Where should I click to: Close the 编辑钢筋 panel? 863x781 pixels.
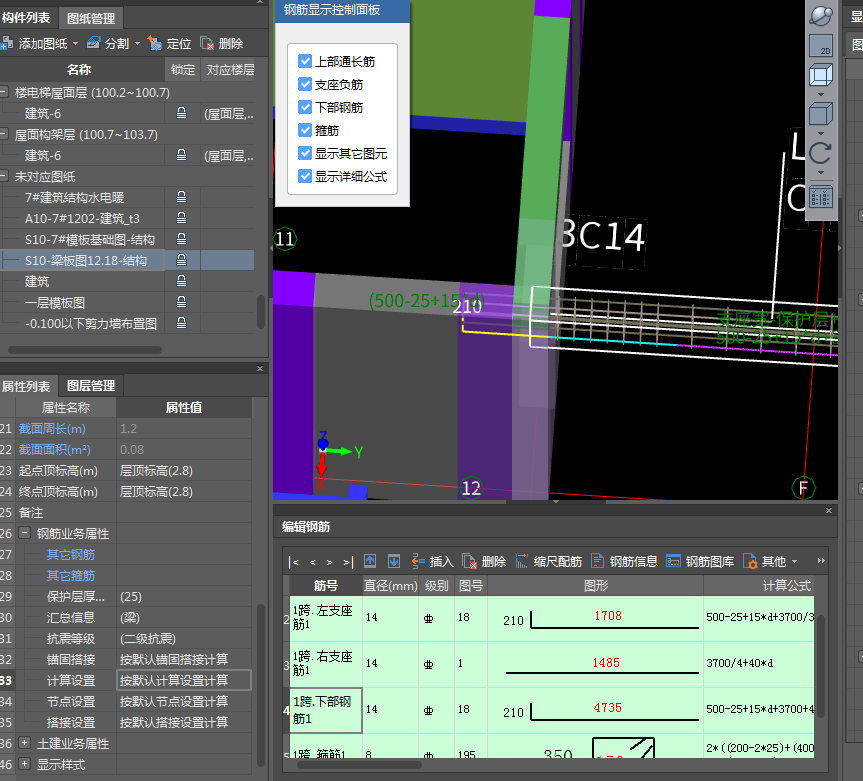point(829,510)
